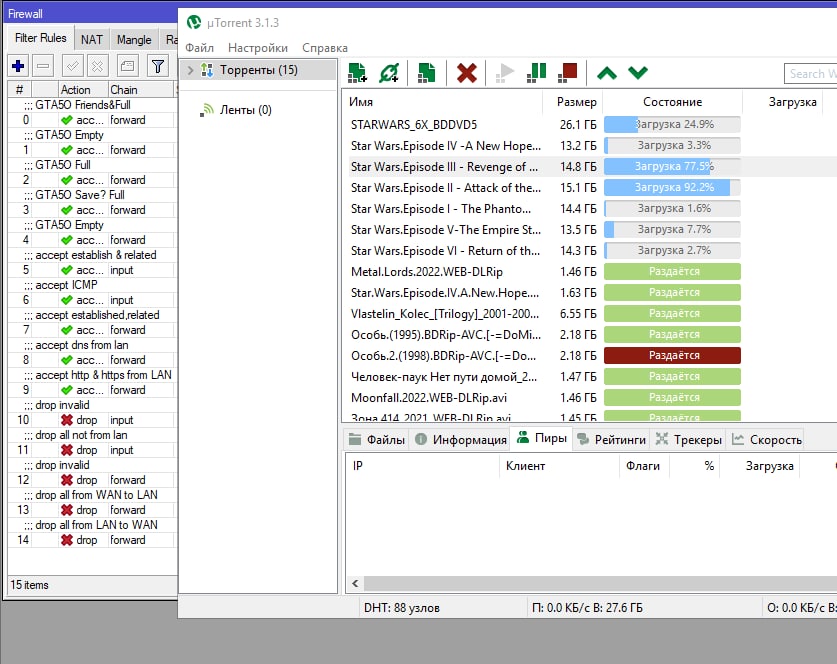Click the red X Remove torrent icon
This screenshot has width=837, height=664.
[x=467, y=73]
